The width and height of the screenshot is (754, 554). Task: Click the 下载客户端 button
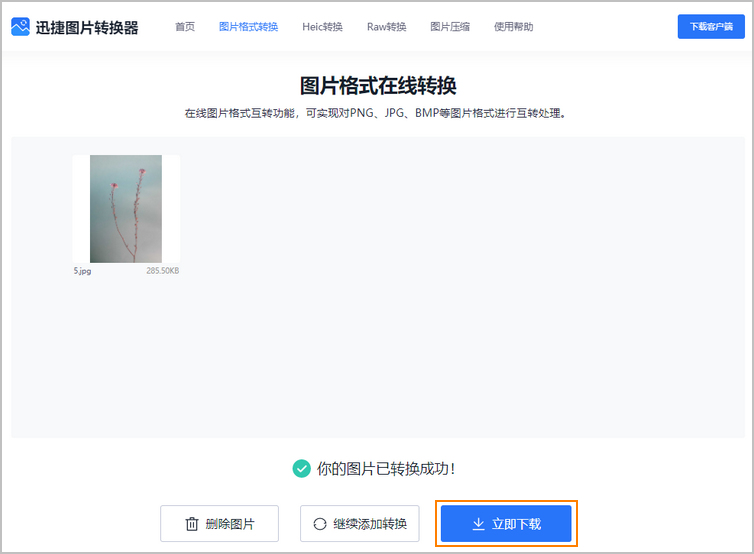(x=711, y=26)
